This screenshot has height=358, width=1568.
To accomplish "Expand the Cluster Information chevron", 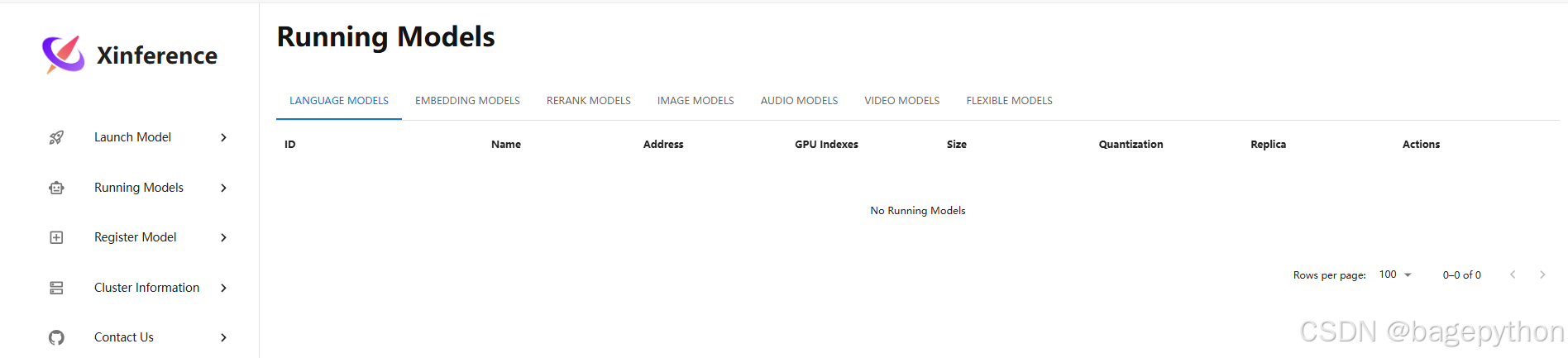I will tap(223, 288).
